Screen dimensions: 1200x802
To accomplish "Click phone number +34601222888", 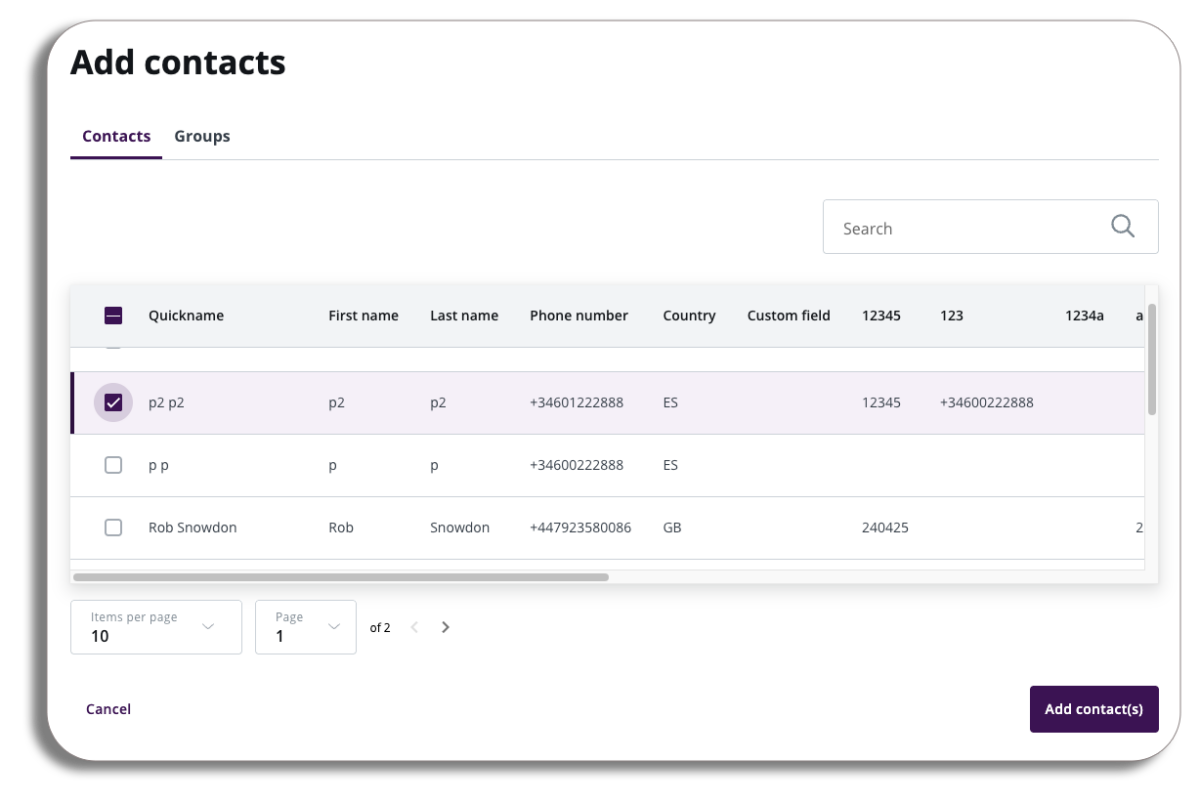I will click(x=576, y=403).
